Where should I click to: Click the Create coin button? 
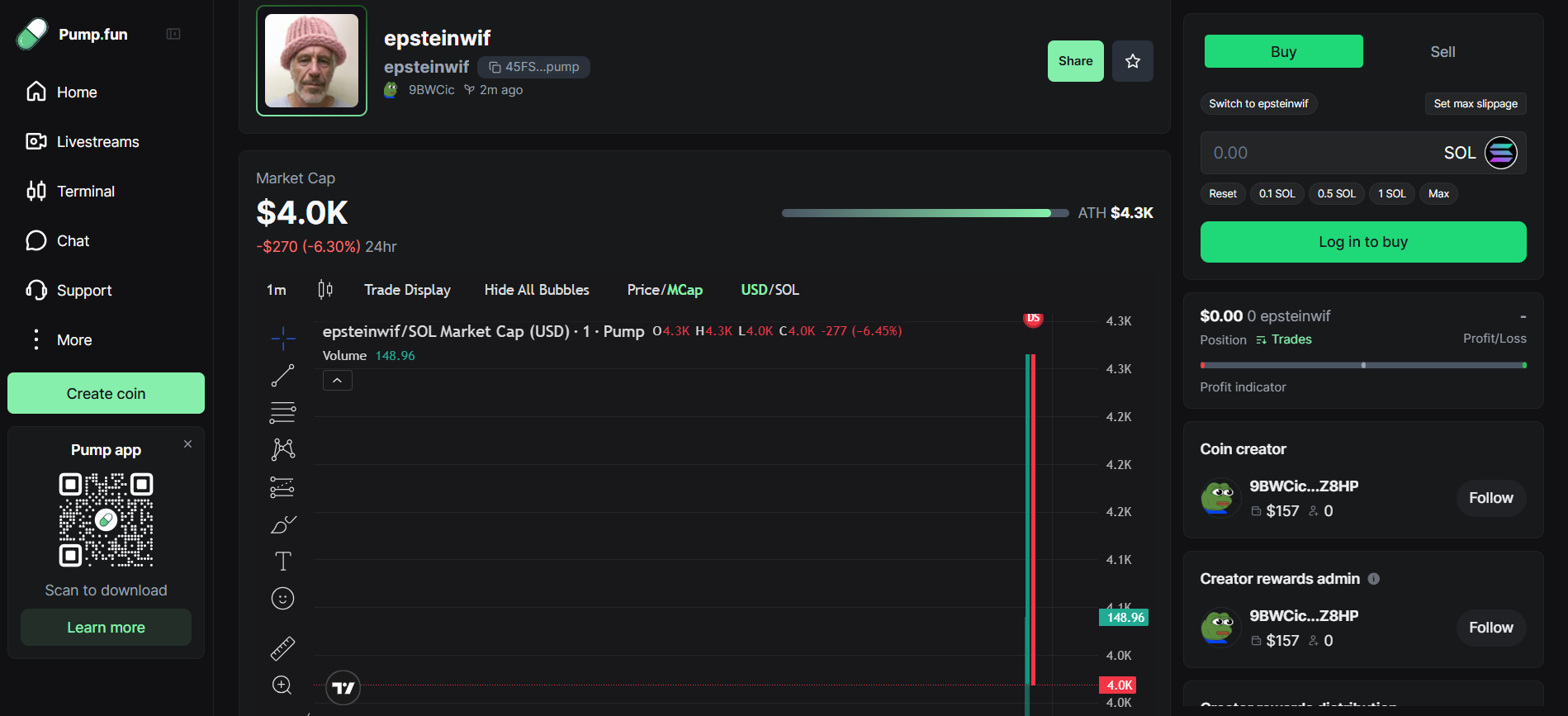pos(107,393)
